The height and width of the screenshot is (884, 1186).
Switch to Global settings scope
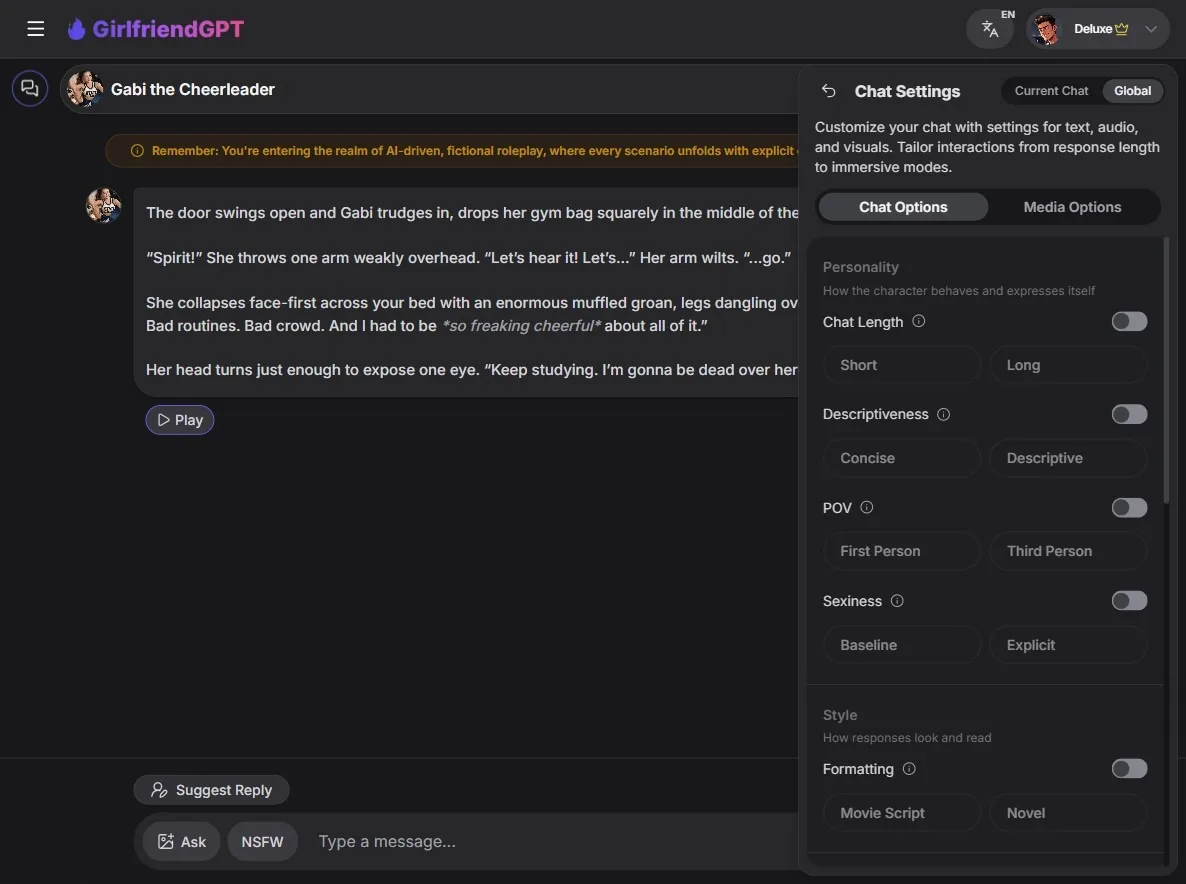pyautogui.click(x=1132, y=91)
